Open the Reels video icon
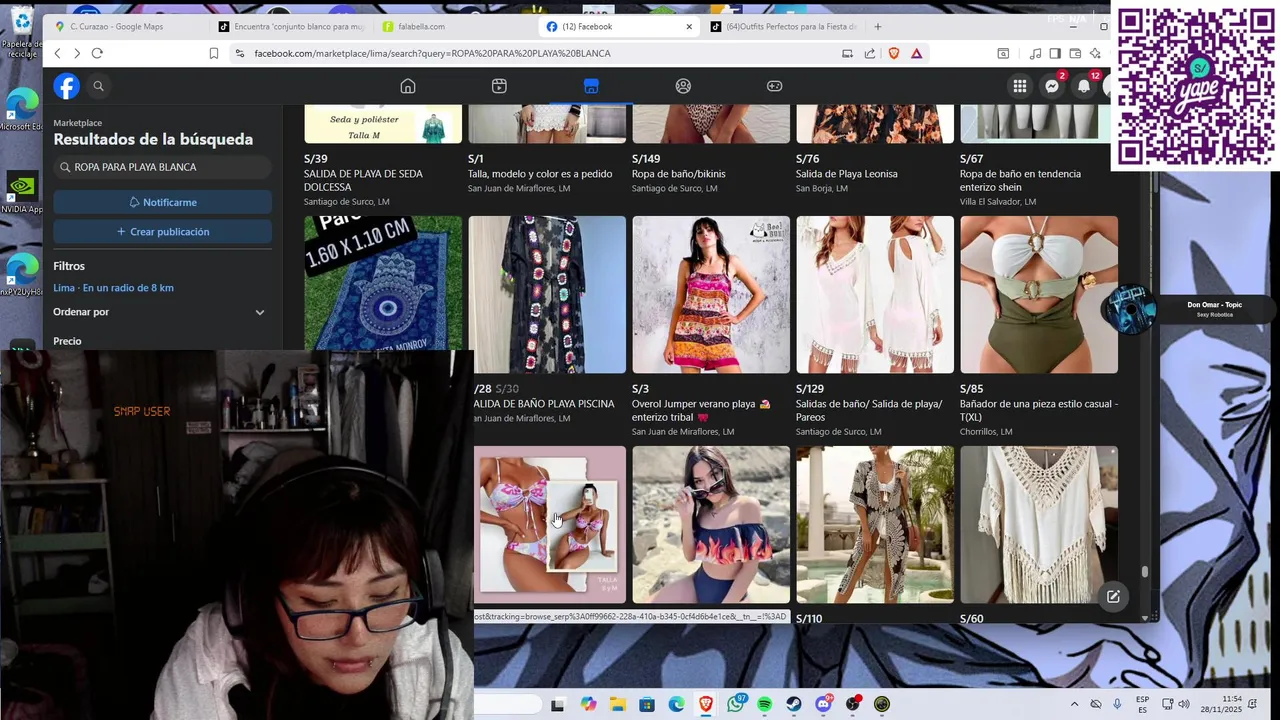The width and height of the screenshot is (1280, 720). click(x=499, y=86)
